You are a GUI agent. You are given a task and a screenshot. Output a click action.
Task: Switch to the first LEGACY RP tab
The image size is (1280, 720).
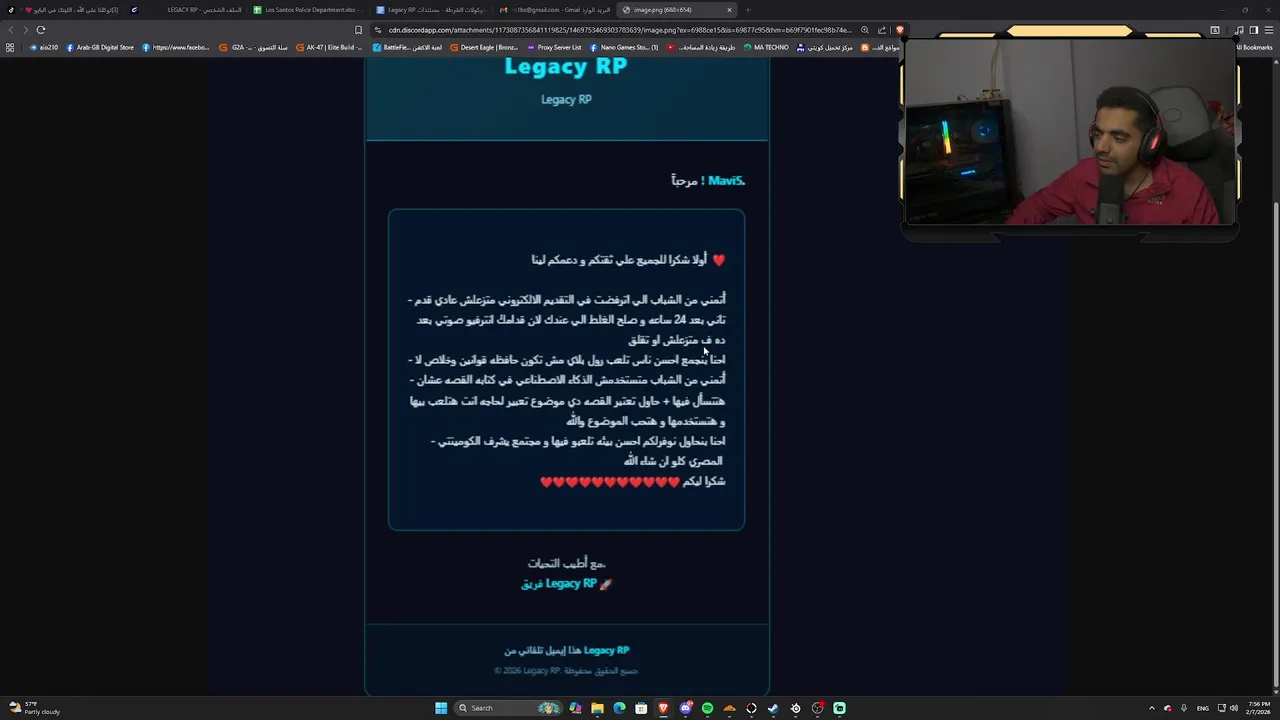coord(185,10)
